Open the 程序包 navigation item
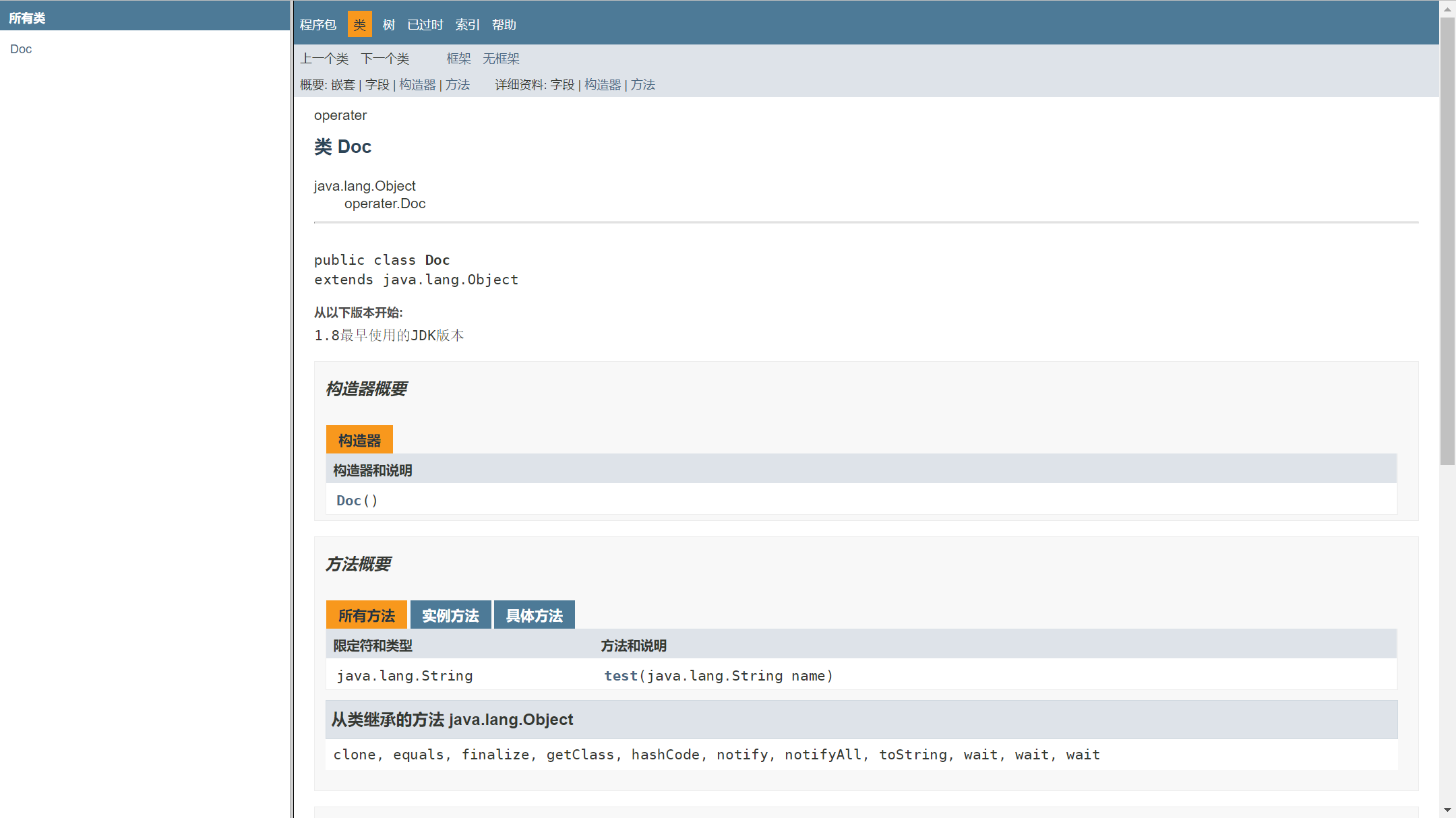This screenshot has width=1456, height=818. click(x=318, y=25)
